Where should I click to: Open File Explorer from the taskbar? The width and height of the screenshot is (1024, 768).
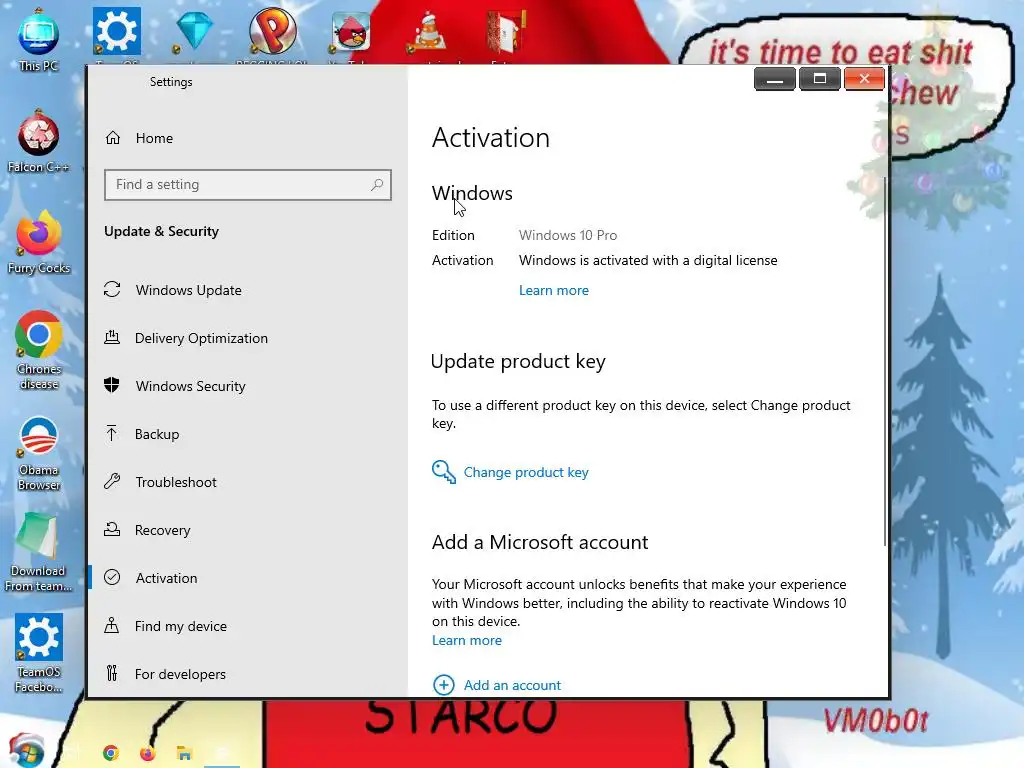click(x=184, y=753)
